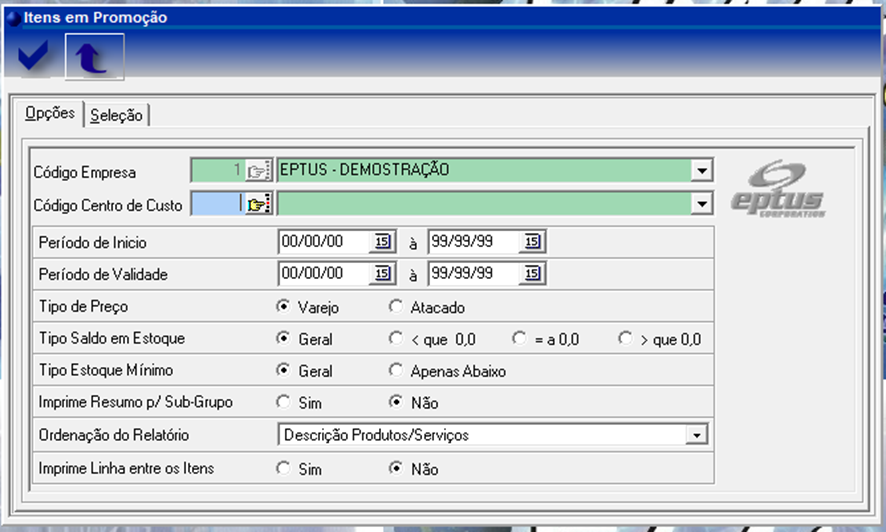Expand the EPTUS - DEMOSTRAÇÃO company dropdown
This screenshot has width=886, height=532.
(x=702, y=171)
